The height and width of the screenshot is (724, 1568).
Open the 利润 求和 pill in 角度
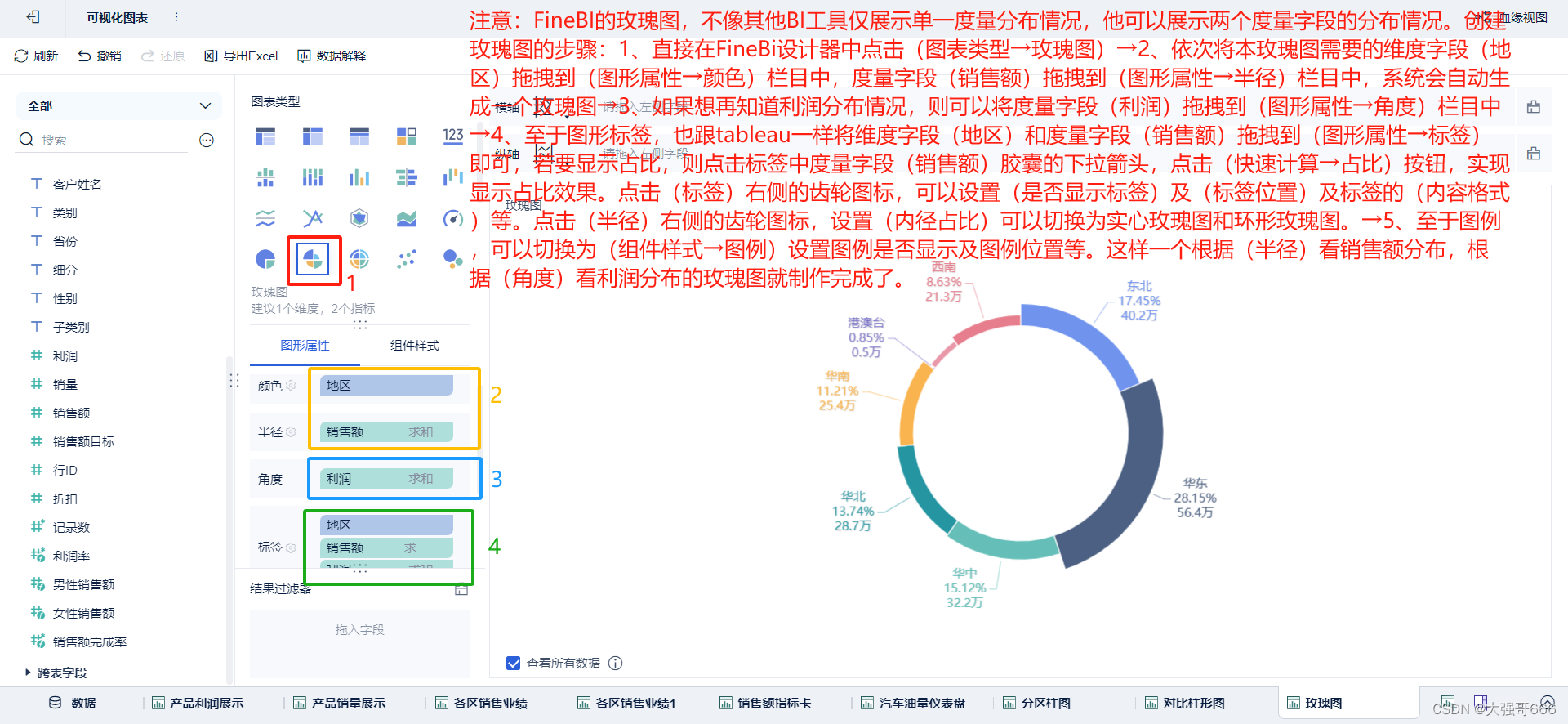[x=386, y=479]
